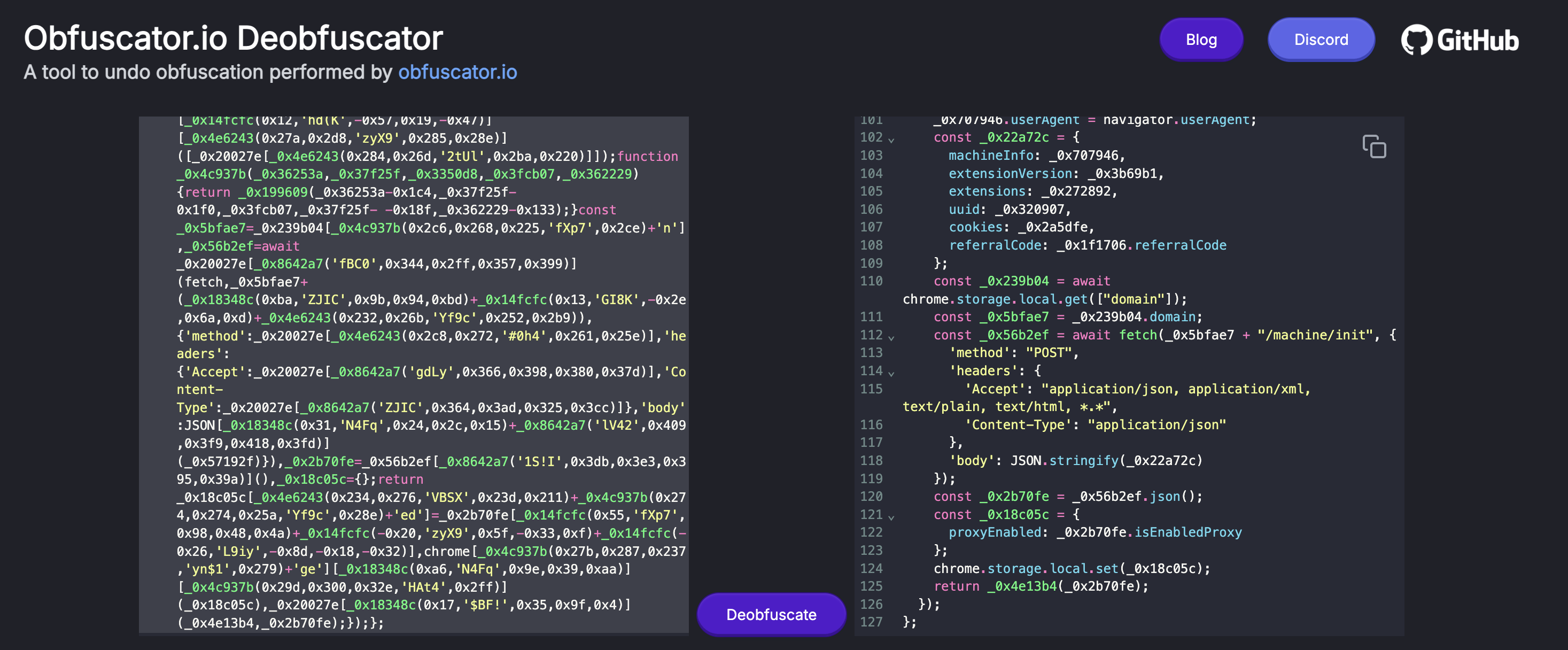Click the machineInfo property on line 103
This screenshot has height=650, width=1568.
click(x=991, y=155)
